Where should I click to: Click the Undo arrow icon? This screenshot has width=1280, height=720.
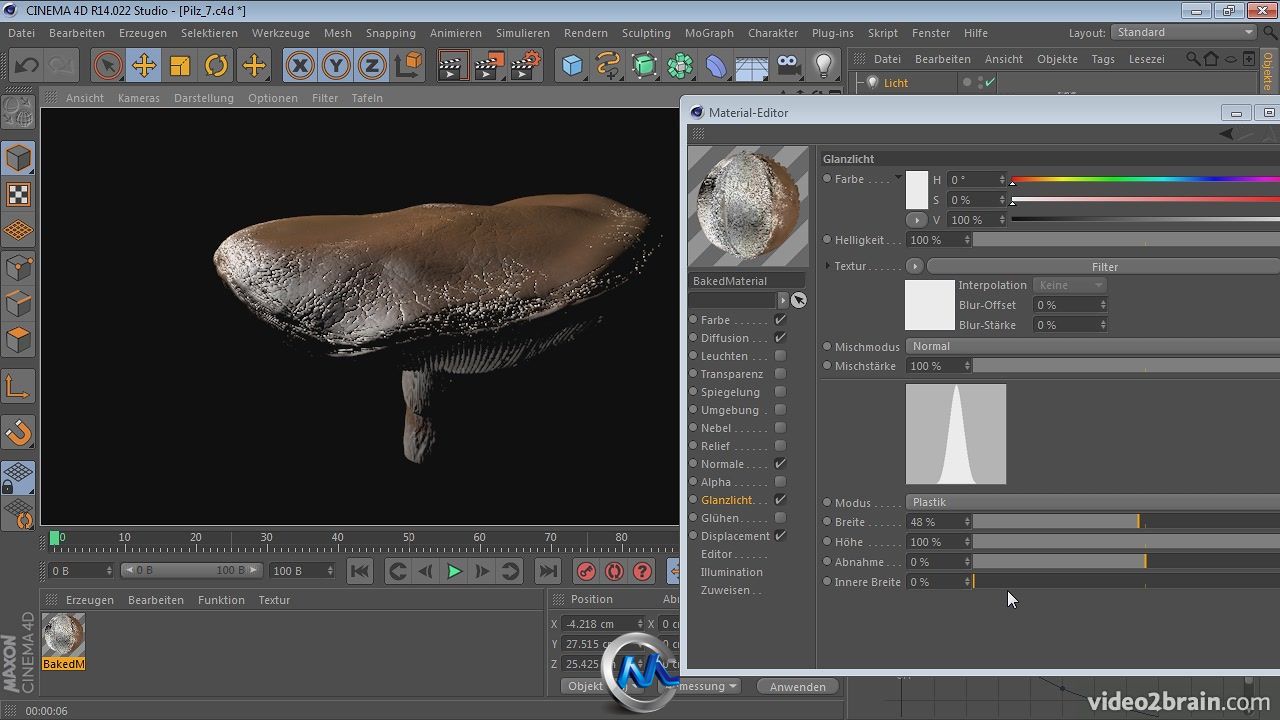click(x=26, y=66)
